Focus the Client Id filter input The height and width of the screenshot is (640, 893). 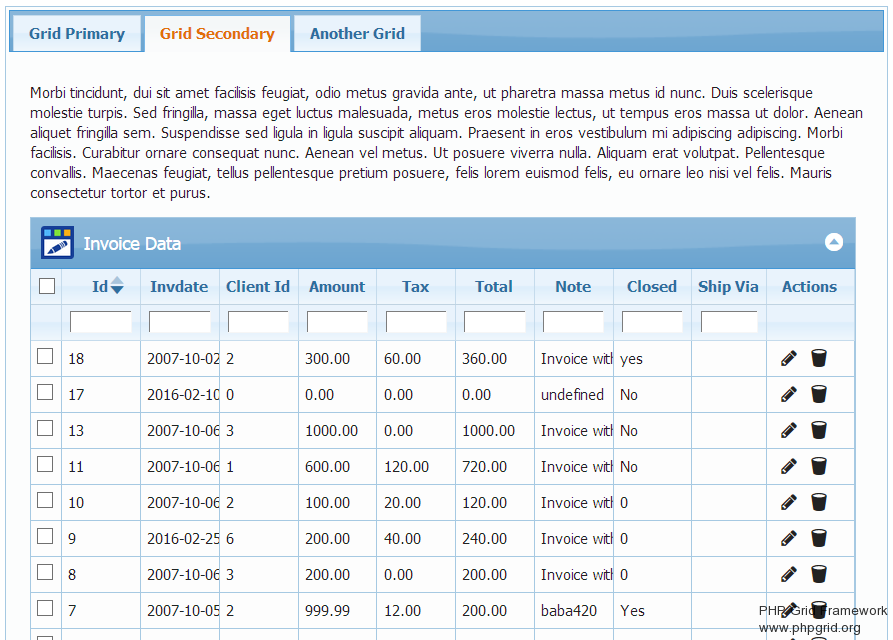[258, 322]
